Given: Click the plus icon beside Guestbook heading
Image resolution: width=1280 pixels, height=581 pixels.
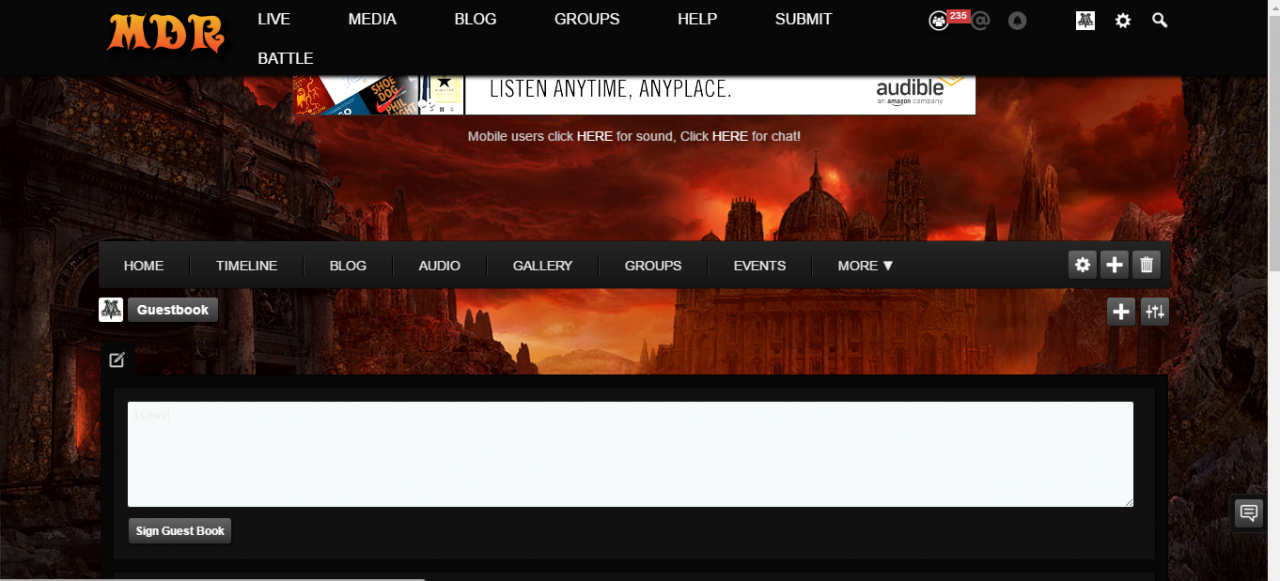Looking at the screenshot, I should (1121, 312).
